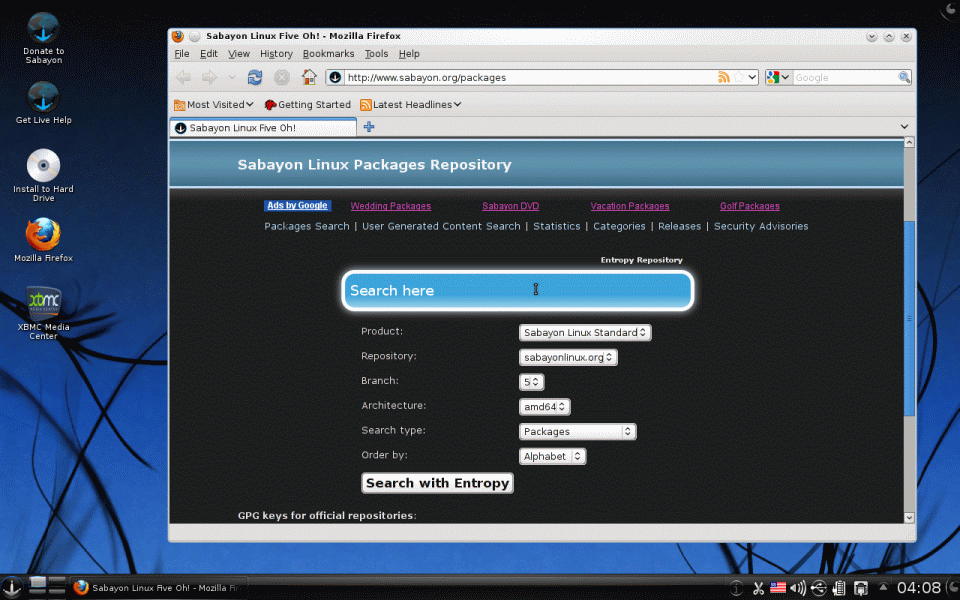Open the USB device notifier tray icon
This screenshot has height=600, width=960.
(x=819, y=588)
